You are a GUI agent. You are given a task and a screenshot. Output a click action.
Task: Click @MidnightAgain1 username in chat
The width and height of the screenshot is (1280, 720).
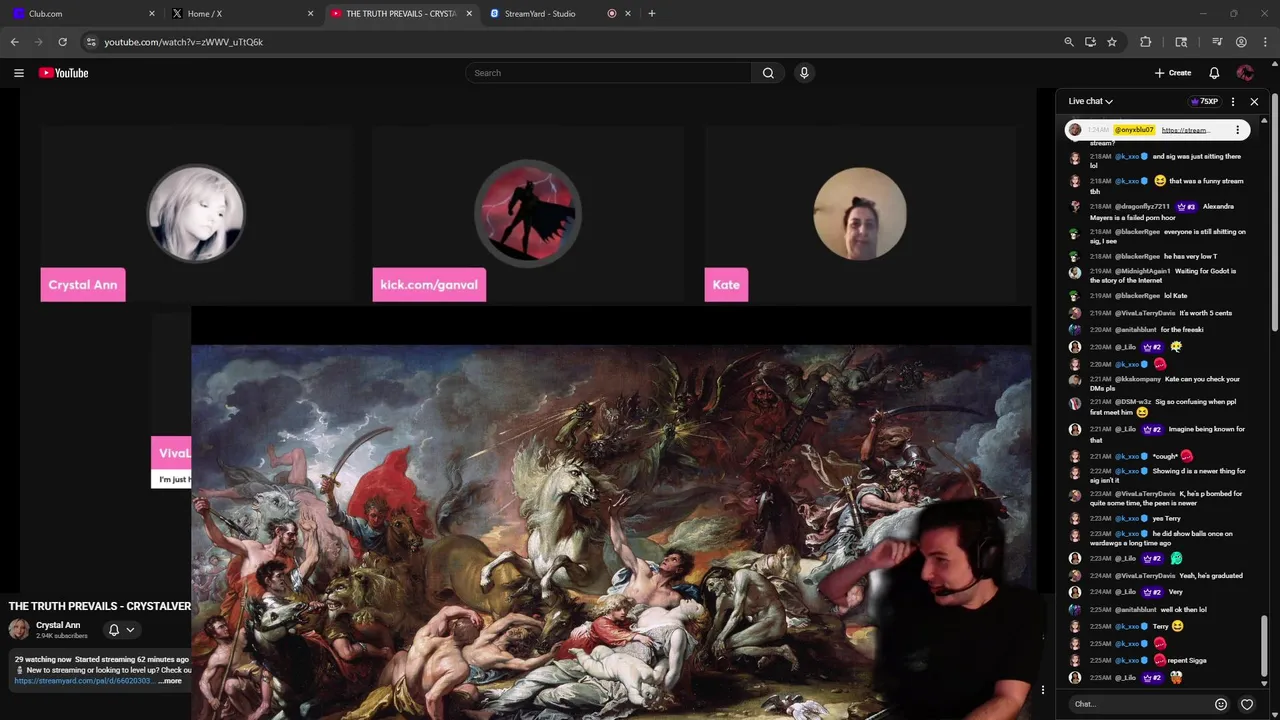(x=1143, y=271)
